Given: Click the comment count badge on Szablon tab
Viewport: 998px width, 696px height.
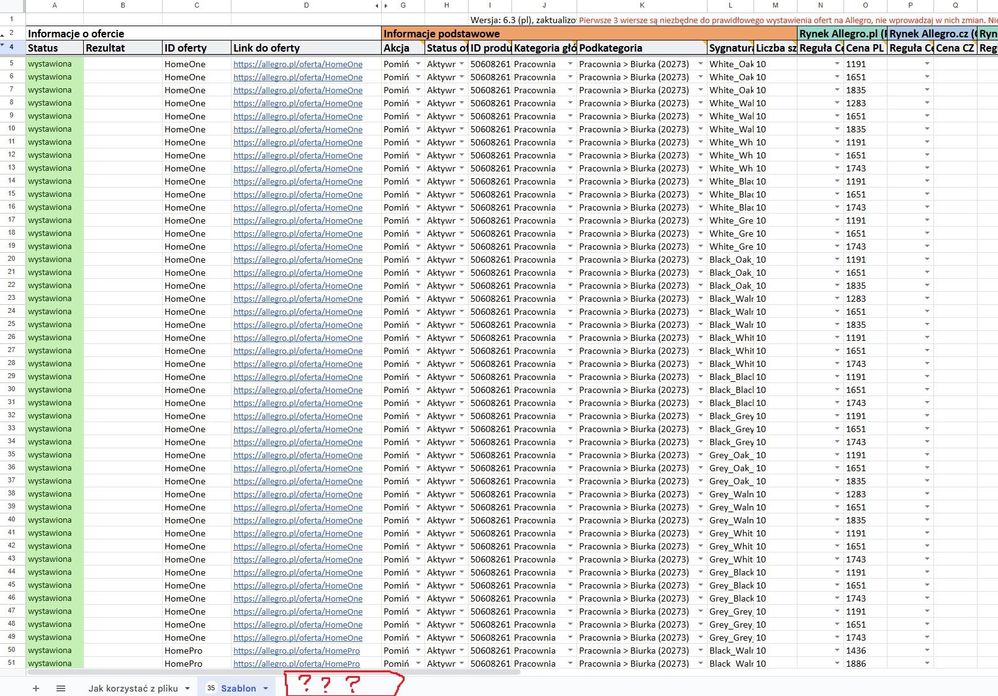Looking at the screenshot, I should coord(210,688).
